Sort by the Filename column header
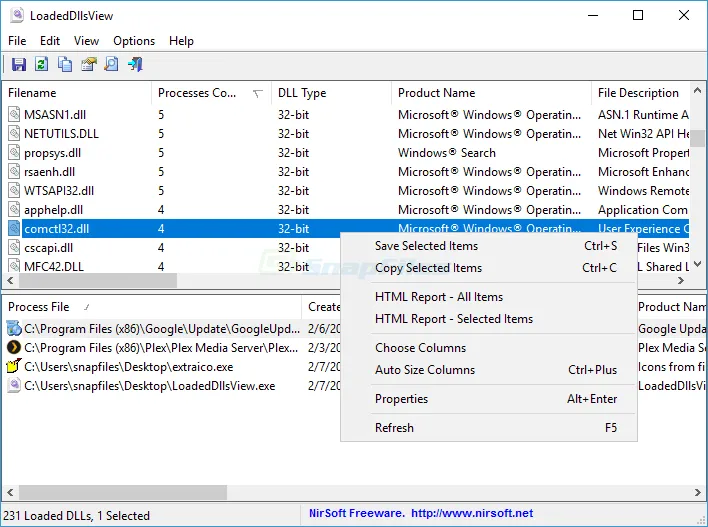The image size is (708, 527). (77, 93)
